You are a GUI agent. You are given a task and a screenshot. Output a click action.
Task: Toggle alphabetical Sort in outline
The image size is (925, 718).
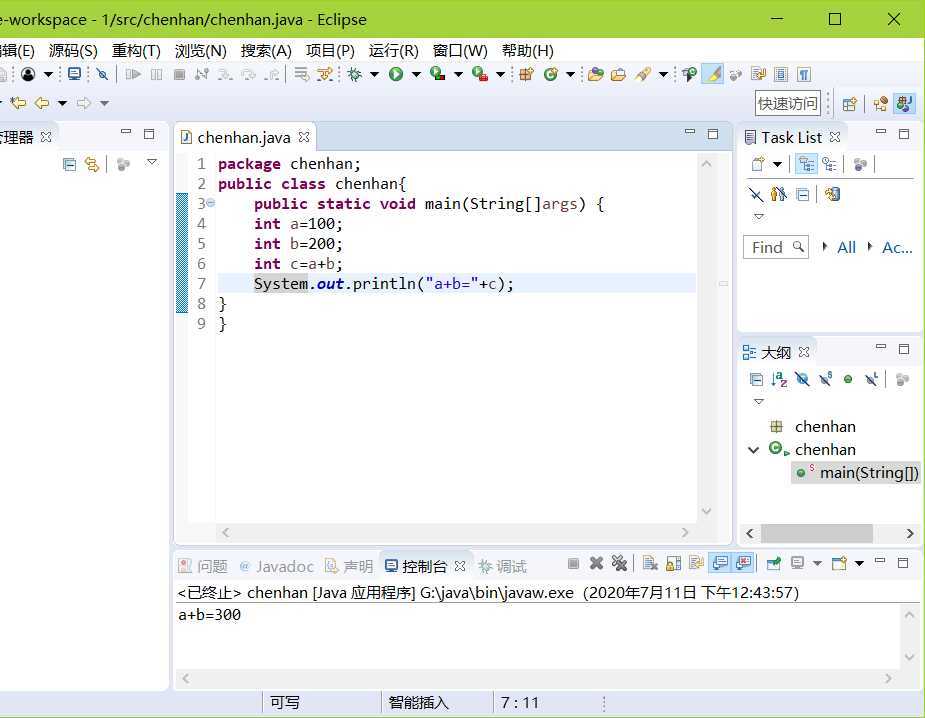[779, 379]
